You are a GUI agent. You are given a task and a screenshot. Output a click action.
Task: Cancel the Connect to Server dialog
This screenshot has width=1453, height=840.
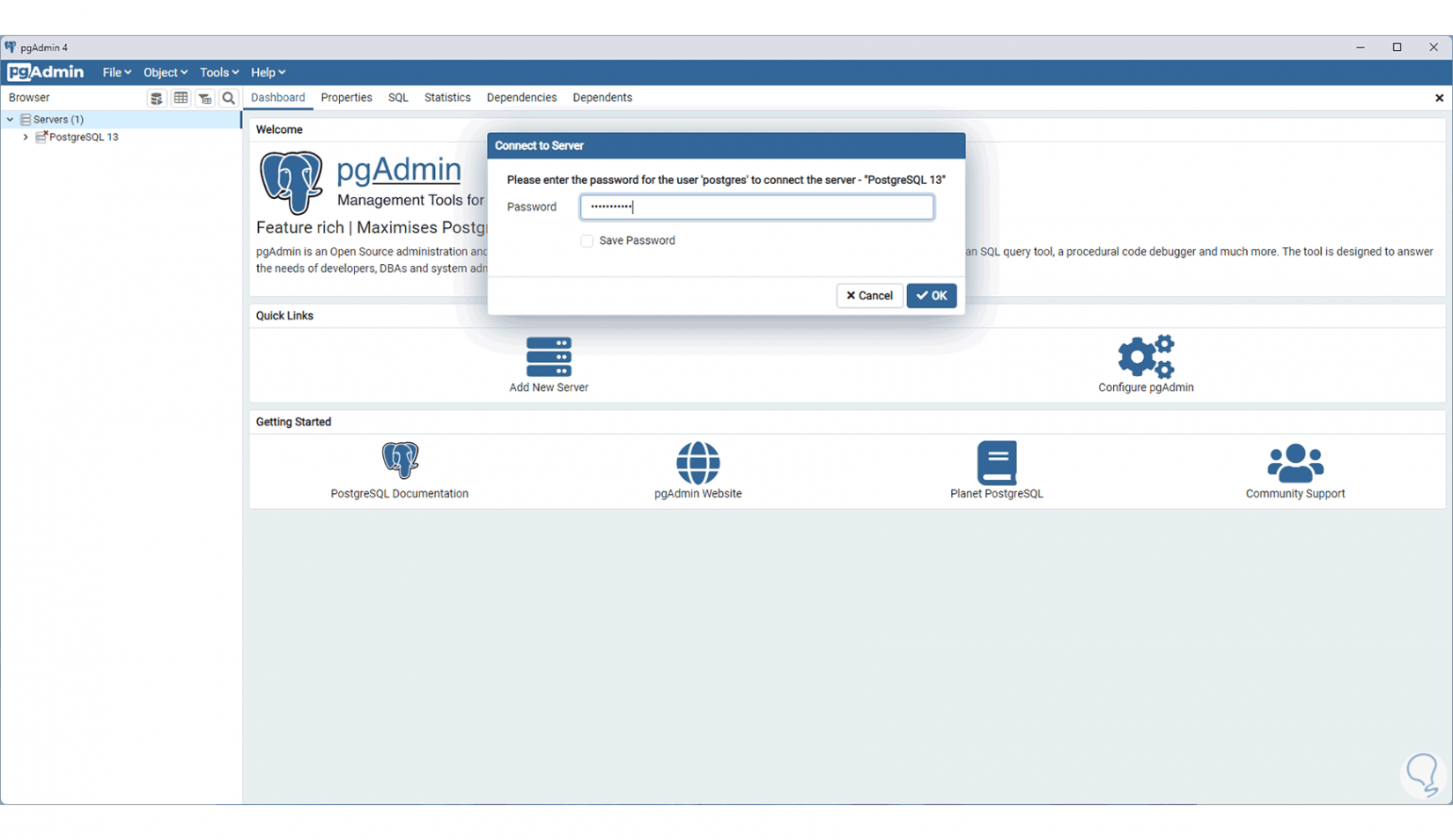tap(869, 296)
